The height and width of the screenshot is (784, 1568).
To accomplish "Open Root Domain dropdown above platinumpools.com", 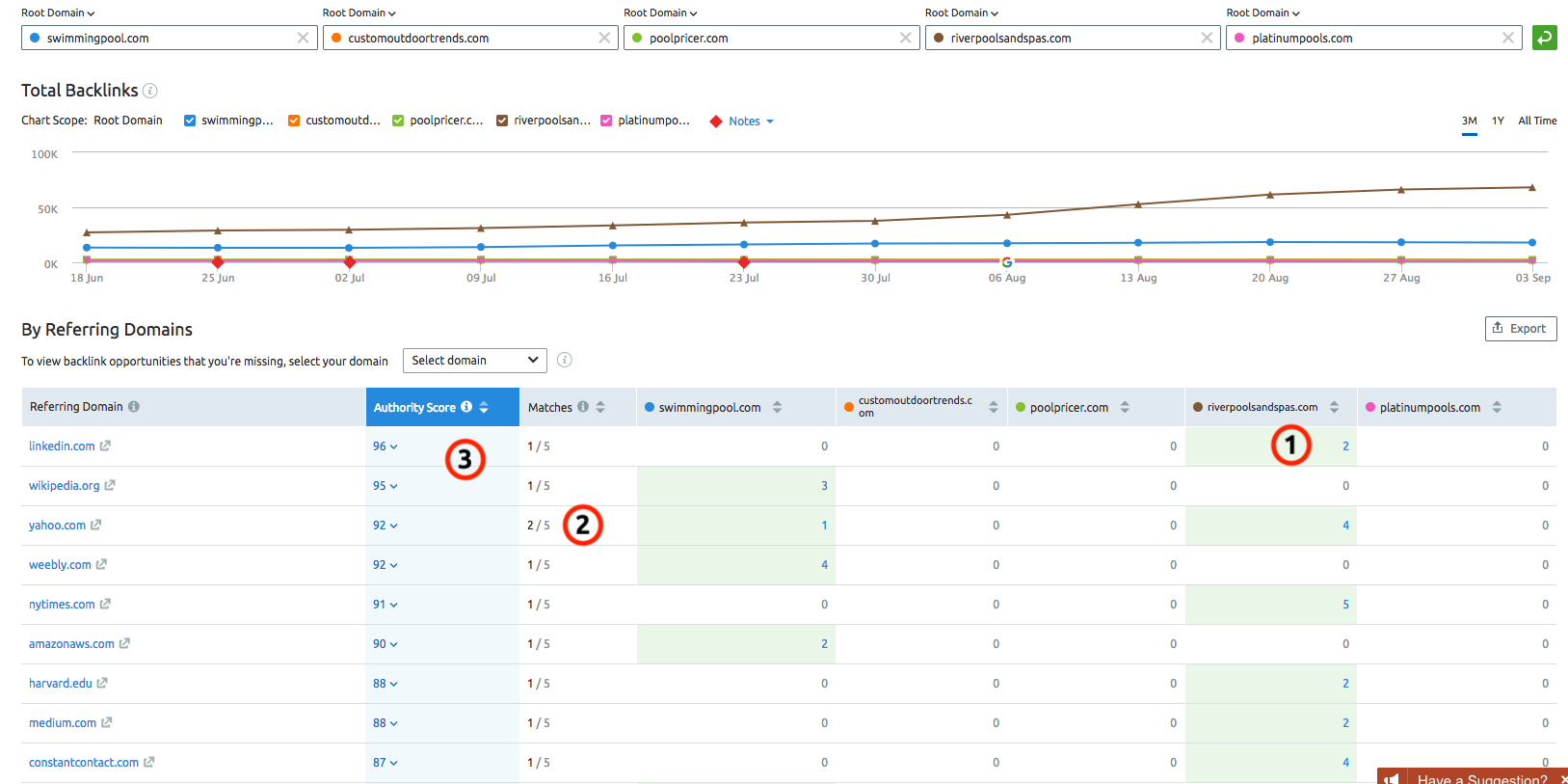I will [1262, 13].
